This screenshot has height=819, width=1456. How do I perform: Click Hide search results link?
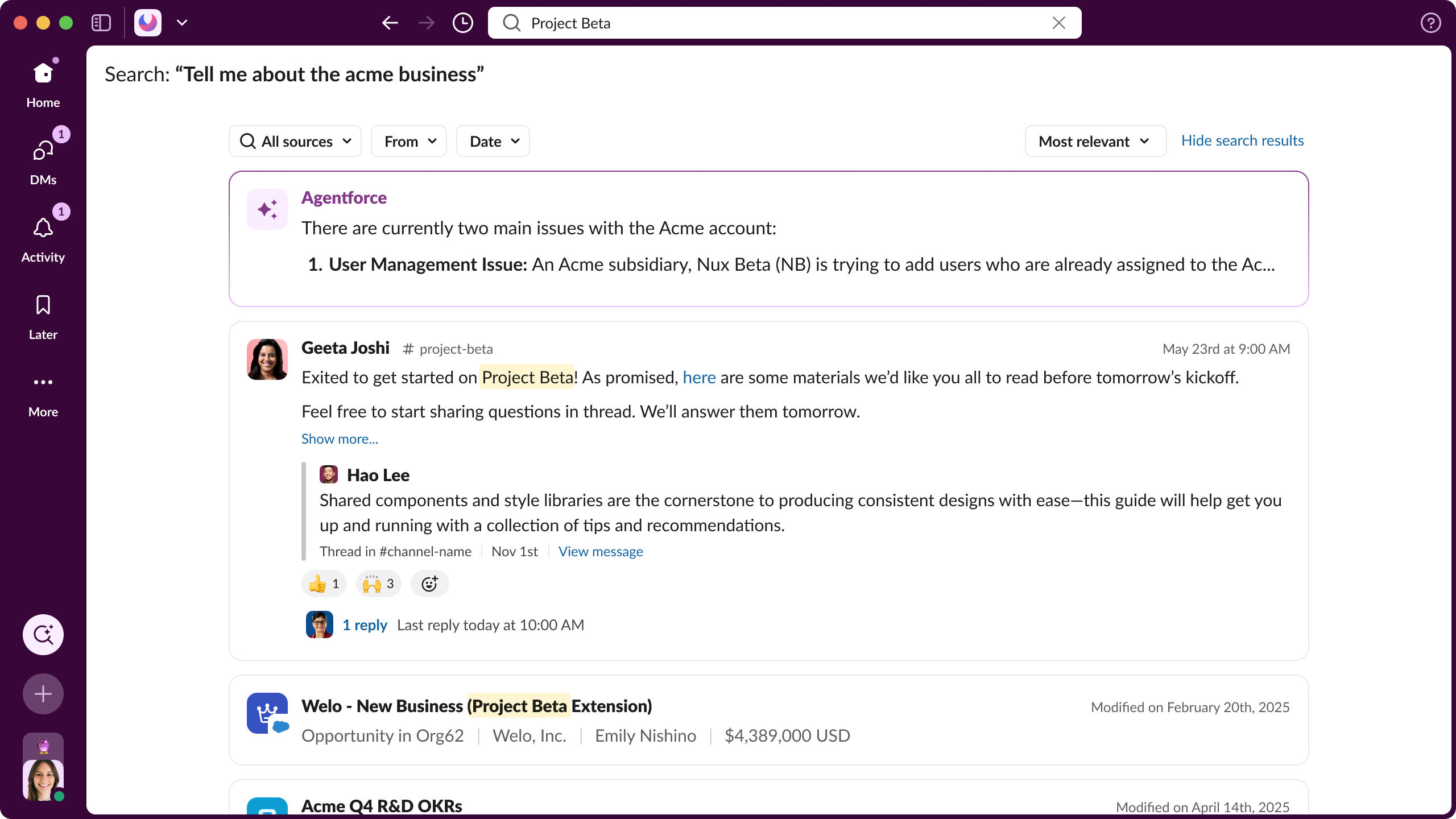1243,140
